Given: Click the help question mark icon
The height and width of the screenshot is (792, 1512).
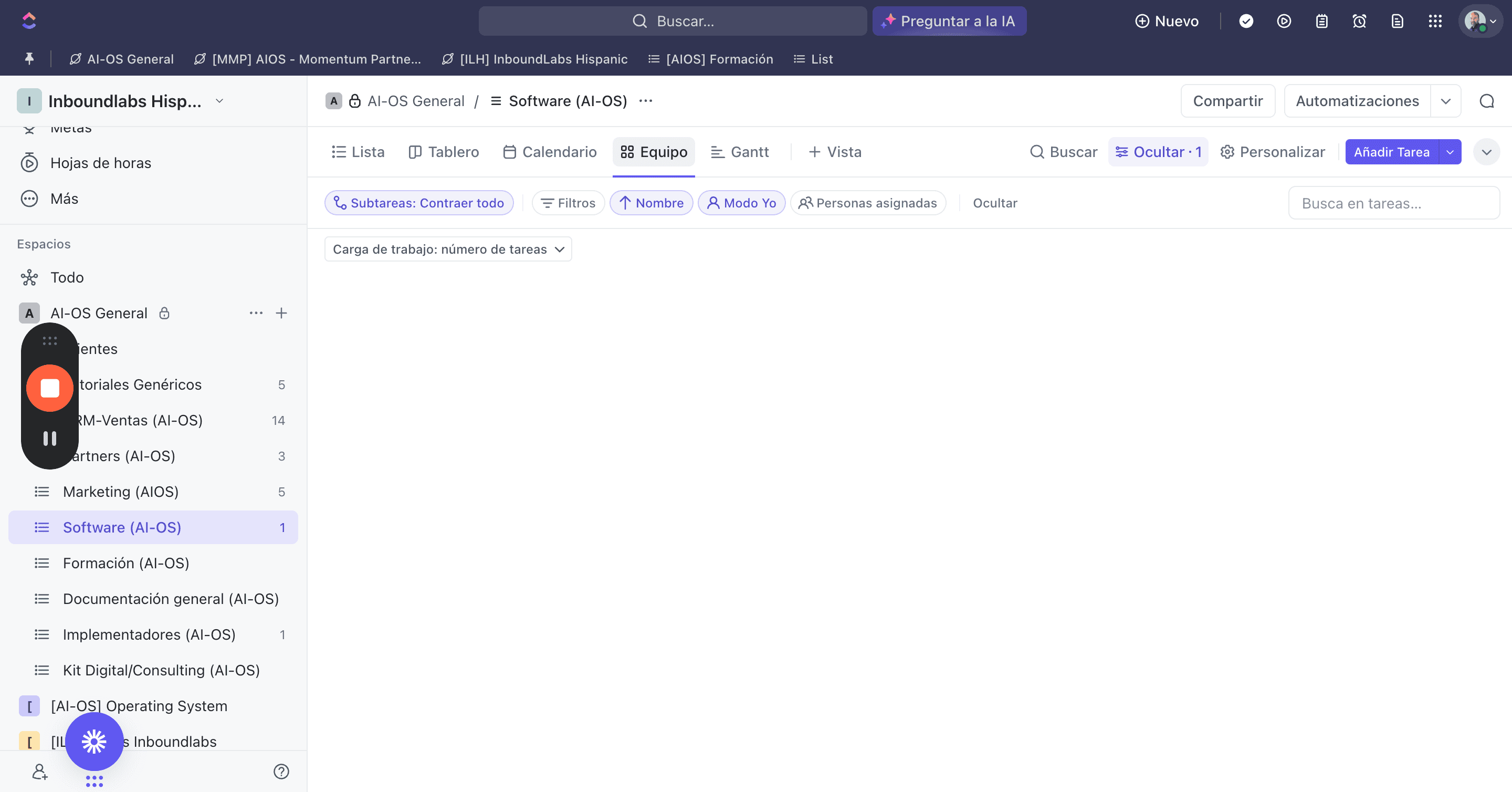Looking at the screenshot, I should click(281, 772).
